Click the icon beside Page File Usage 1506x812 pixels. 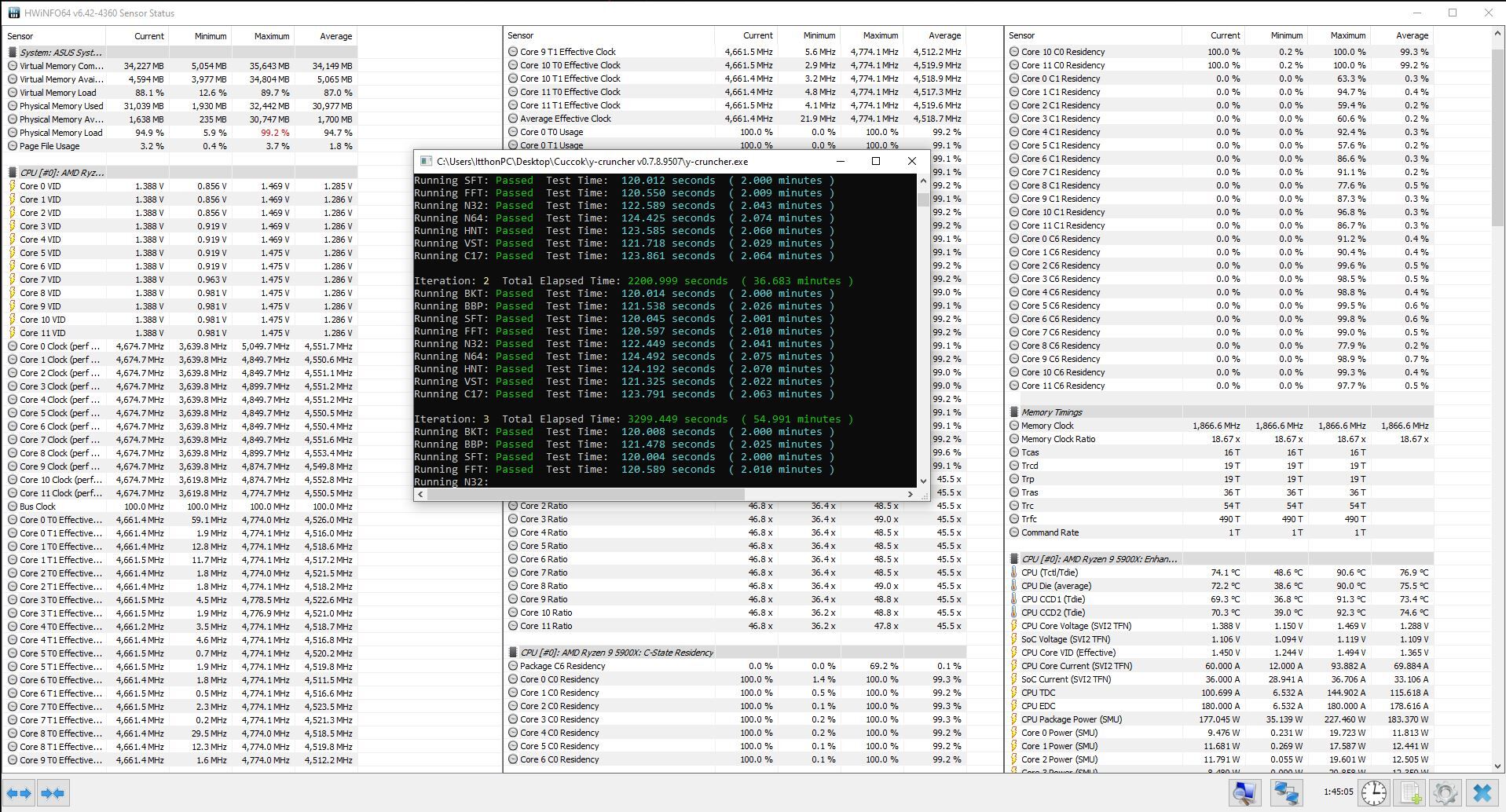pyautogui.click(x=13, y=146)
